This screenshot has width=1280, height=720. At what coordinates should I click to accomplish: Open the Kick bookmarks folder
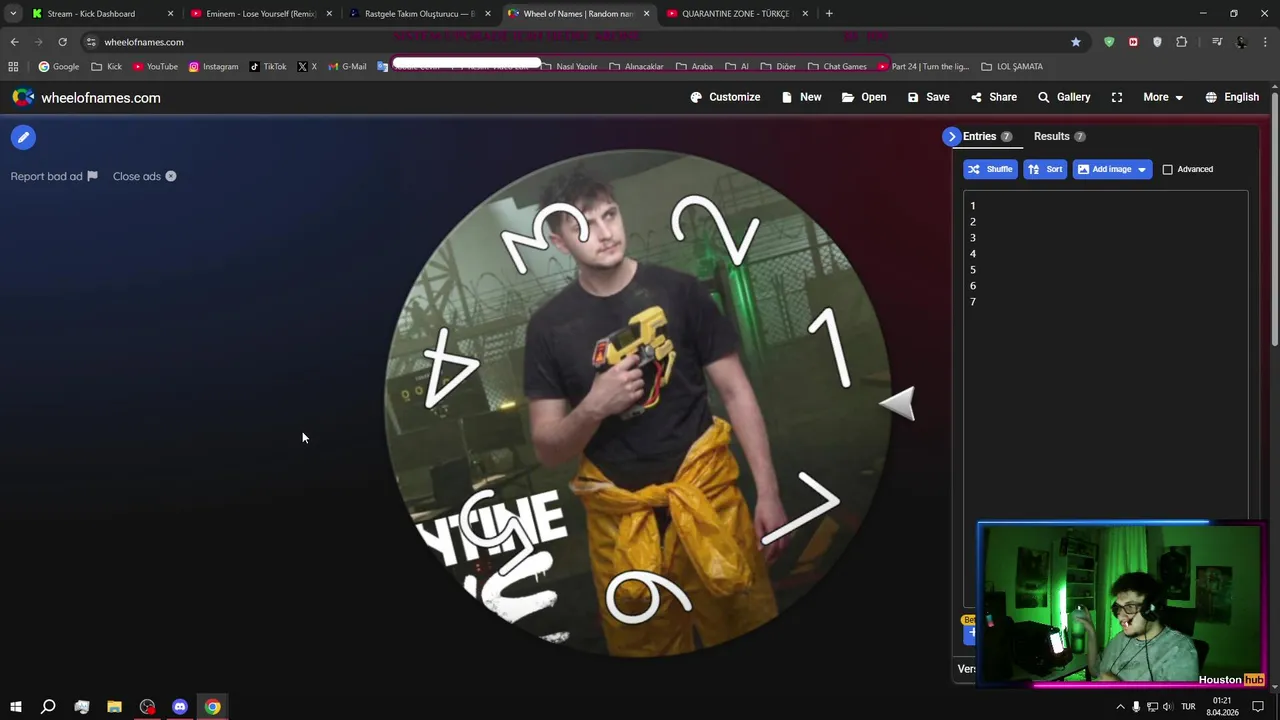(x=106, y=67)
